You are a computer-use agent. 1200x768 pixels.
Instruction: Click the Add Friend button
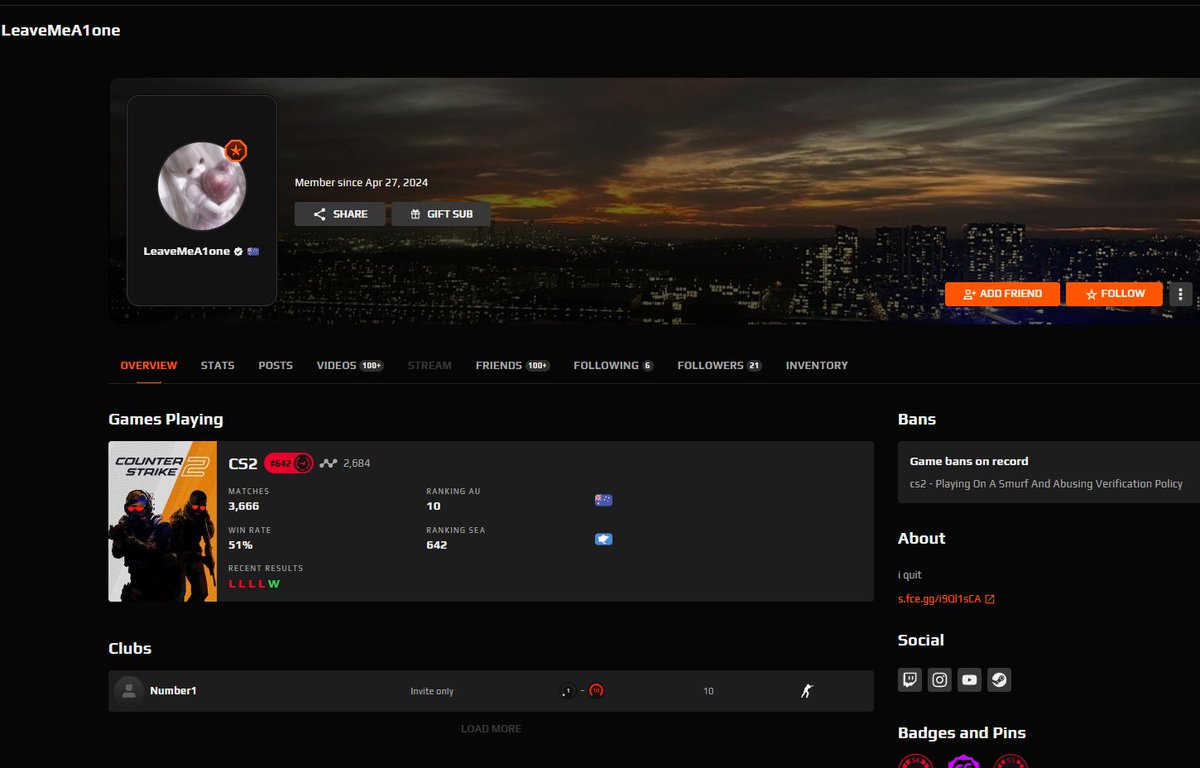coord(1002,294)
